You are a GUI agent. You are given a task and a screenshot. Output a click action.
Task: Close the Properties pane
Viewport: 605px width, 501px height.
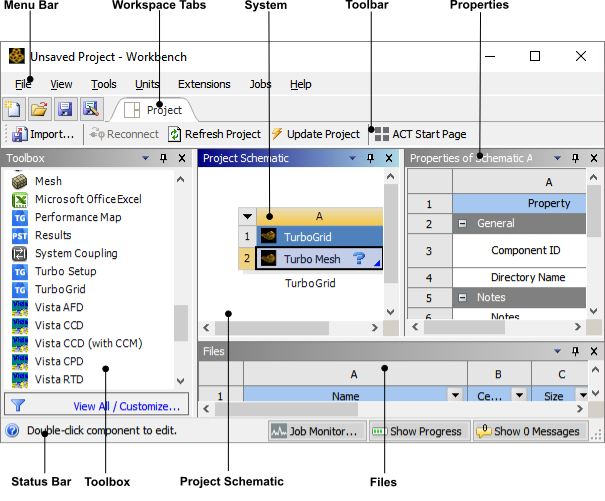click(x=594, y=158)
